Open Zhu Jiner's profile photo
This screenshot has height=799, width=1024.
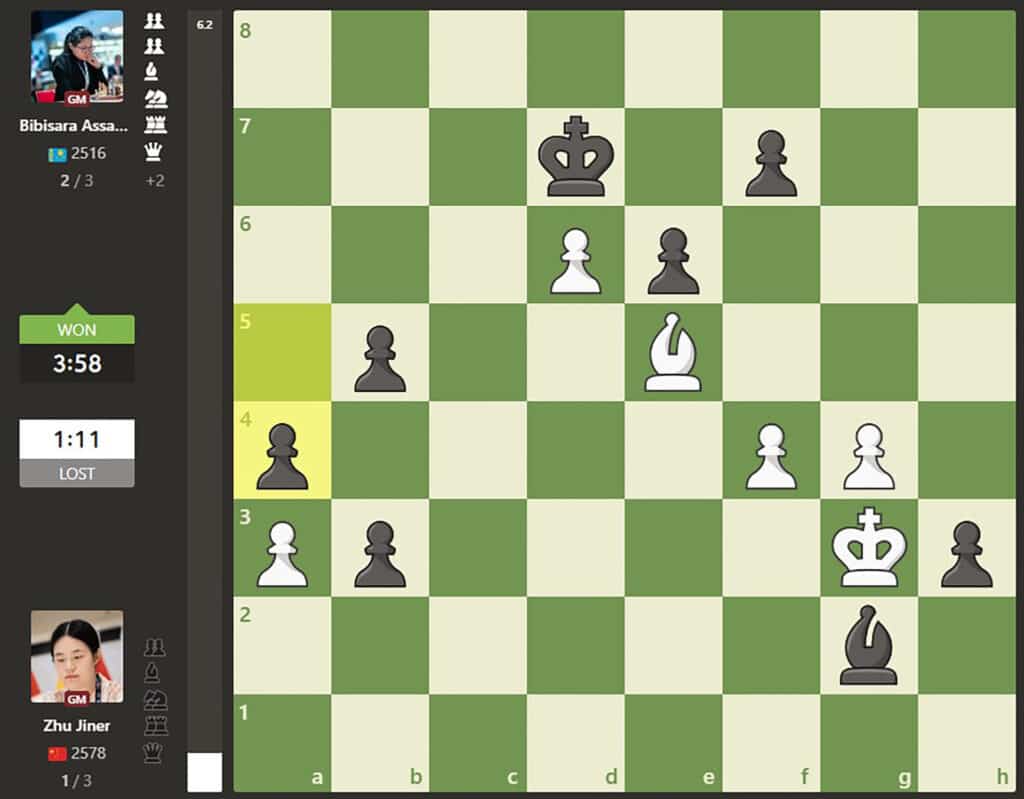pos(77,657)
